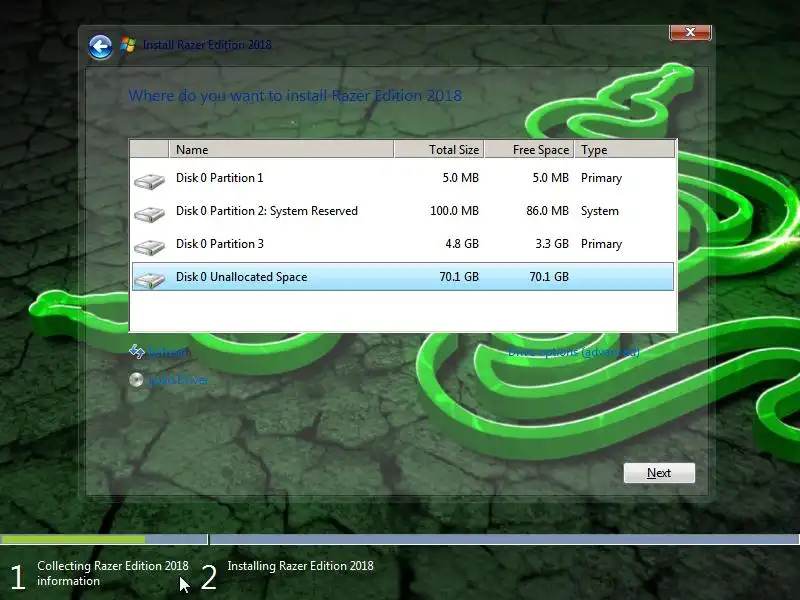Select Disk 0 Unallocated Space entry
Image resolution: width=800 pixels, height=600 pixels.
tap(403, 277)
